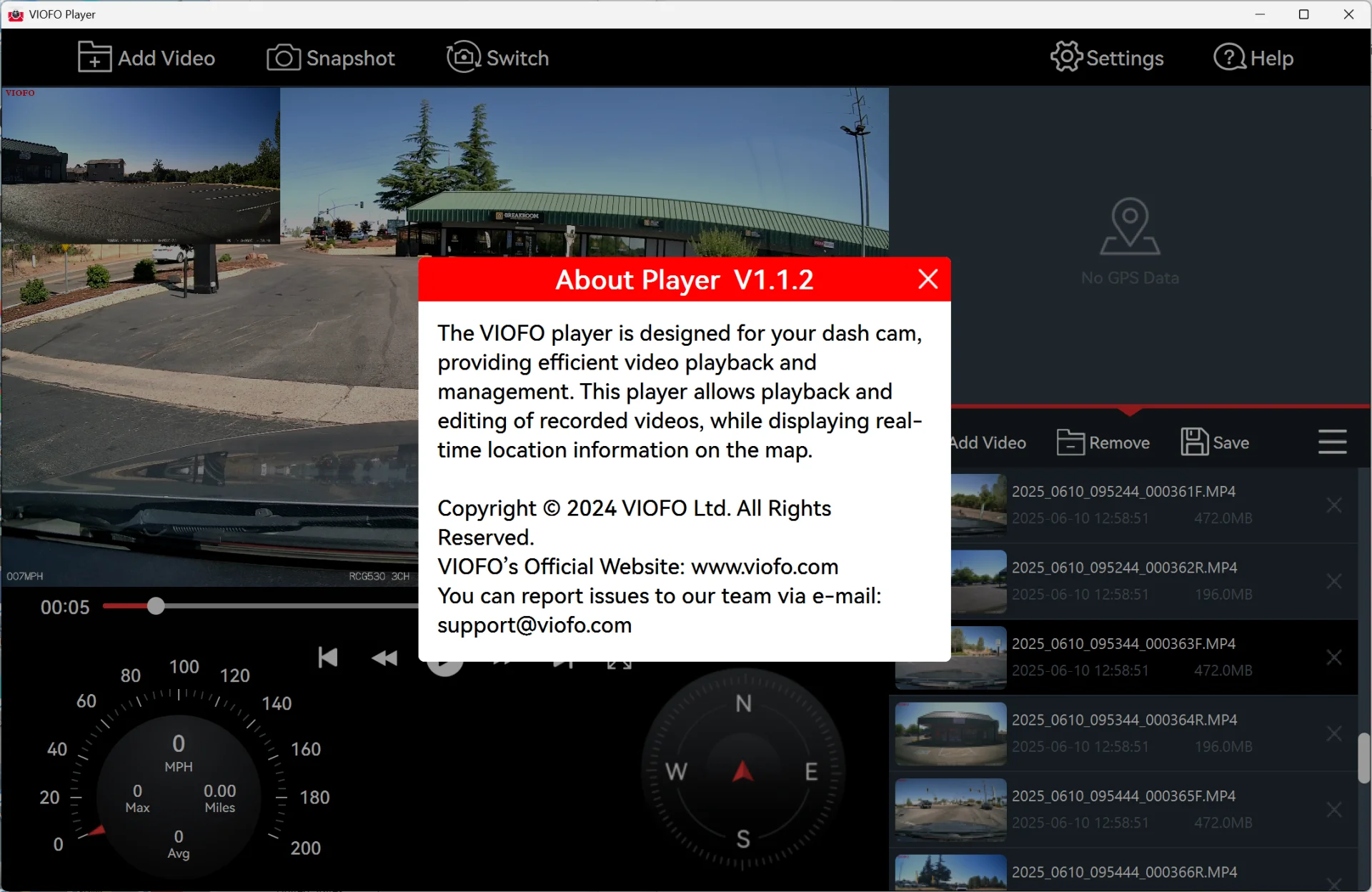
Task: Maximize the VIOFO Player window
Action: pyautogui.click(x=1304, y=14)
